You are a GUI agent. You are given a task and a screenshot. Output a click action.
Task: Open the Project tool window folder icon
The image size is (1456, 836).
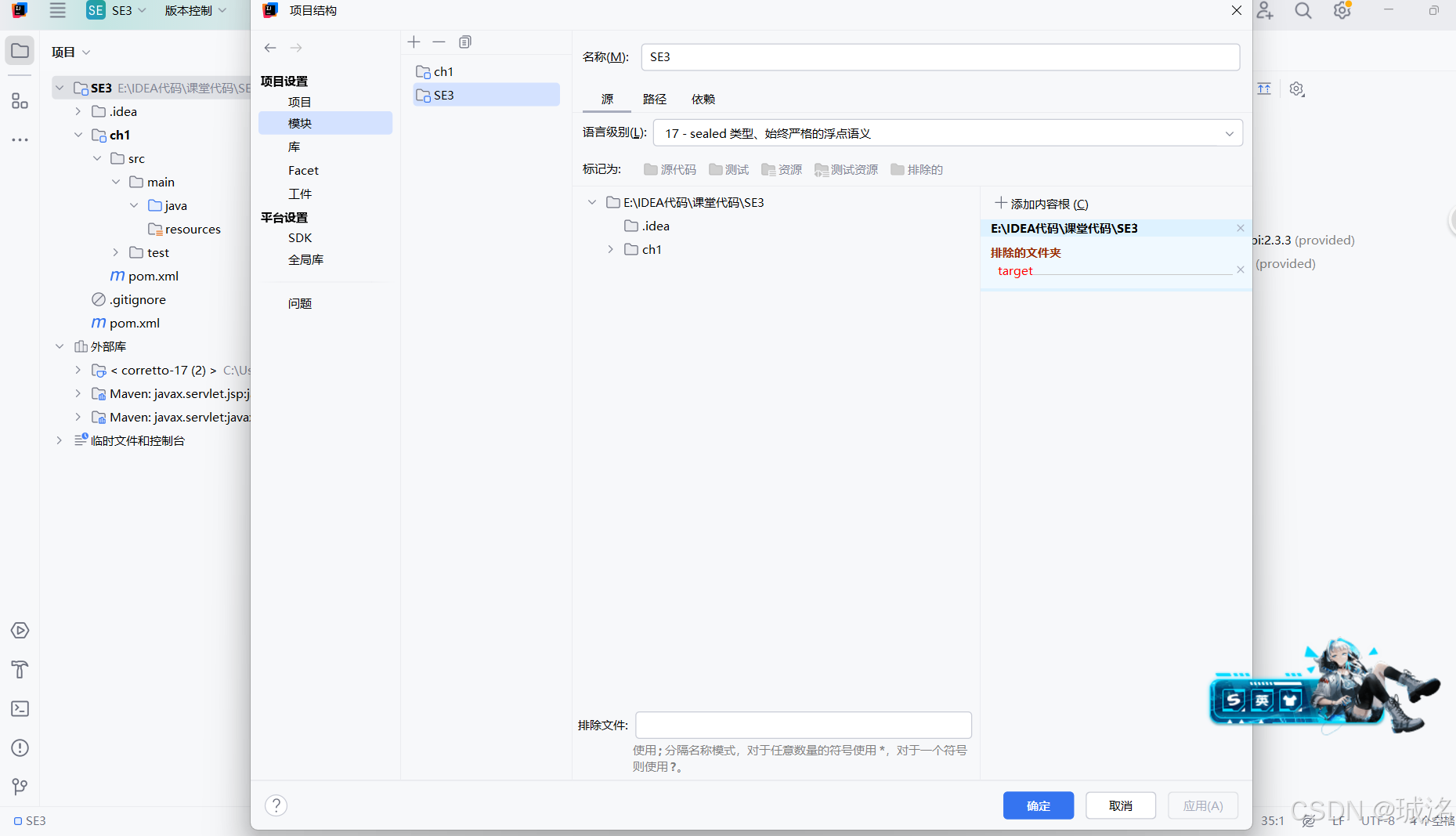tap(20, 51)
